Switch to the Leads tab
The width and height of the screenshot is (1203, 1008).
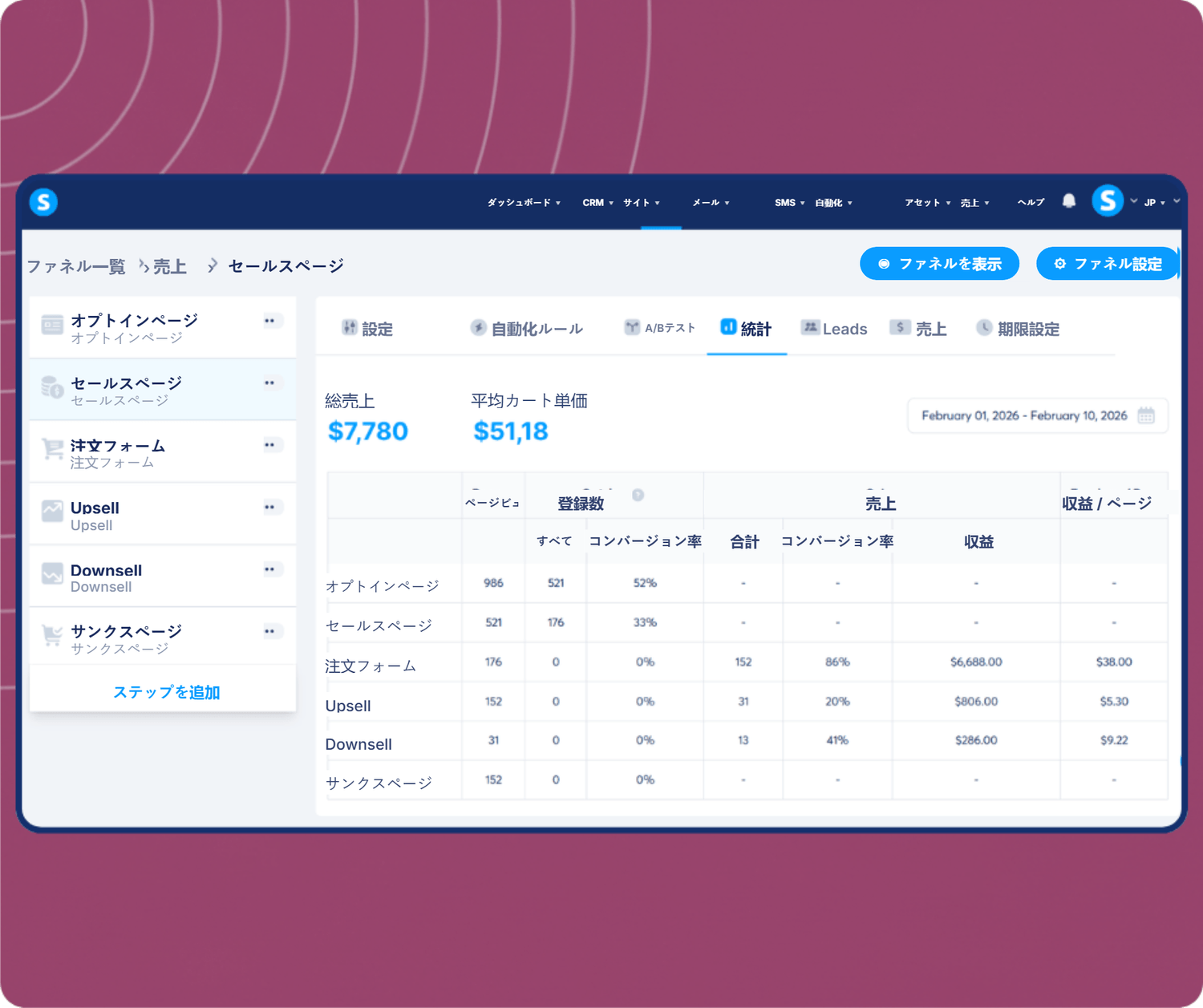pyautogui.click(x=834, y=329)
